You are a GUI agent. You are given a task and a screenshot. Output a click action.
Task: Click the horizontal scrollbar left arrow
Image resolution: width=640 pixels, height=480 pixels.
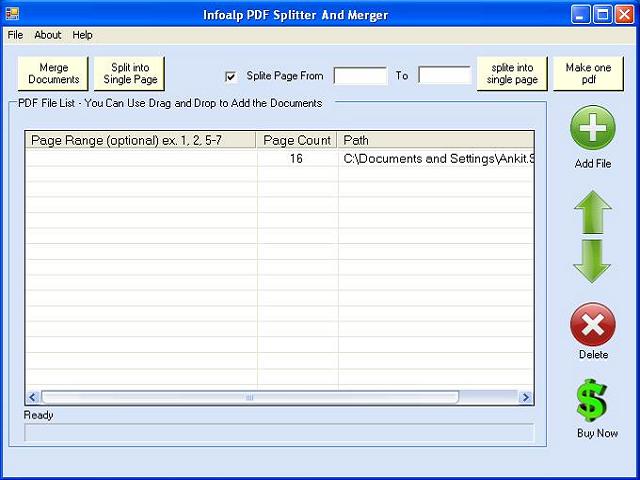(33, 397)
